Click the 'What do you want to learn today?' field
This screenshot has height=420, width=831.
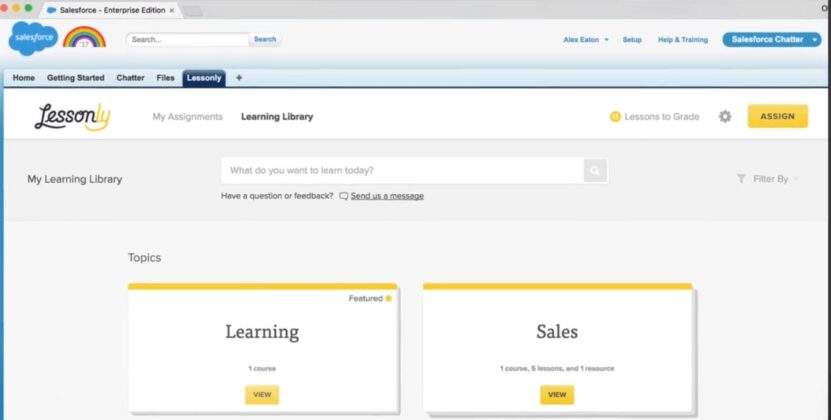402,171
